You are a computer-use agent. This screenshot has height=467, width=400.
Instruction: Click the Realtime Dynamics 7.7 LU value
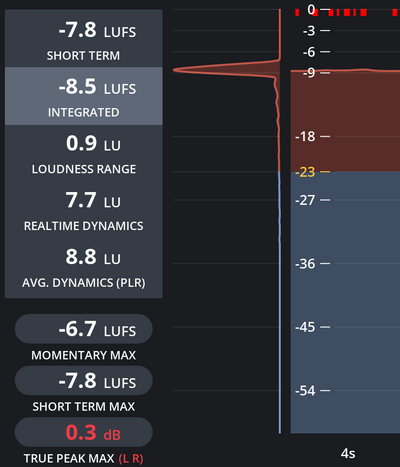point(93,200)
